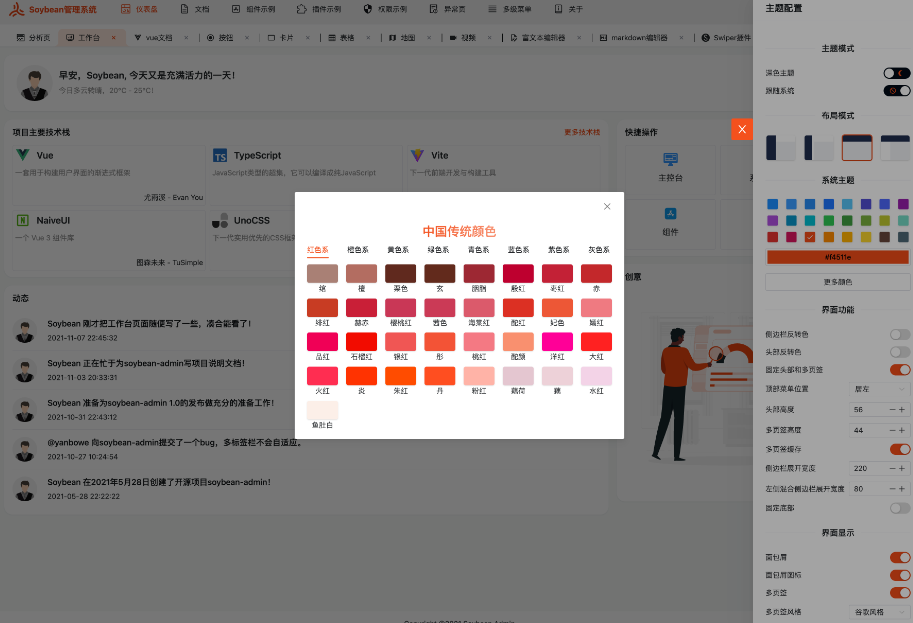Toggle the 多页签 switch in 界面显示

click(x=900, y=593)
